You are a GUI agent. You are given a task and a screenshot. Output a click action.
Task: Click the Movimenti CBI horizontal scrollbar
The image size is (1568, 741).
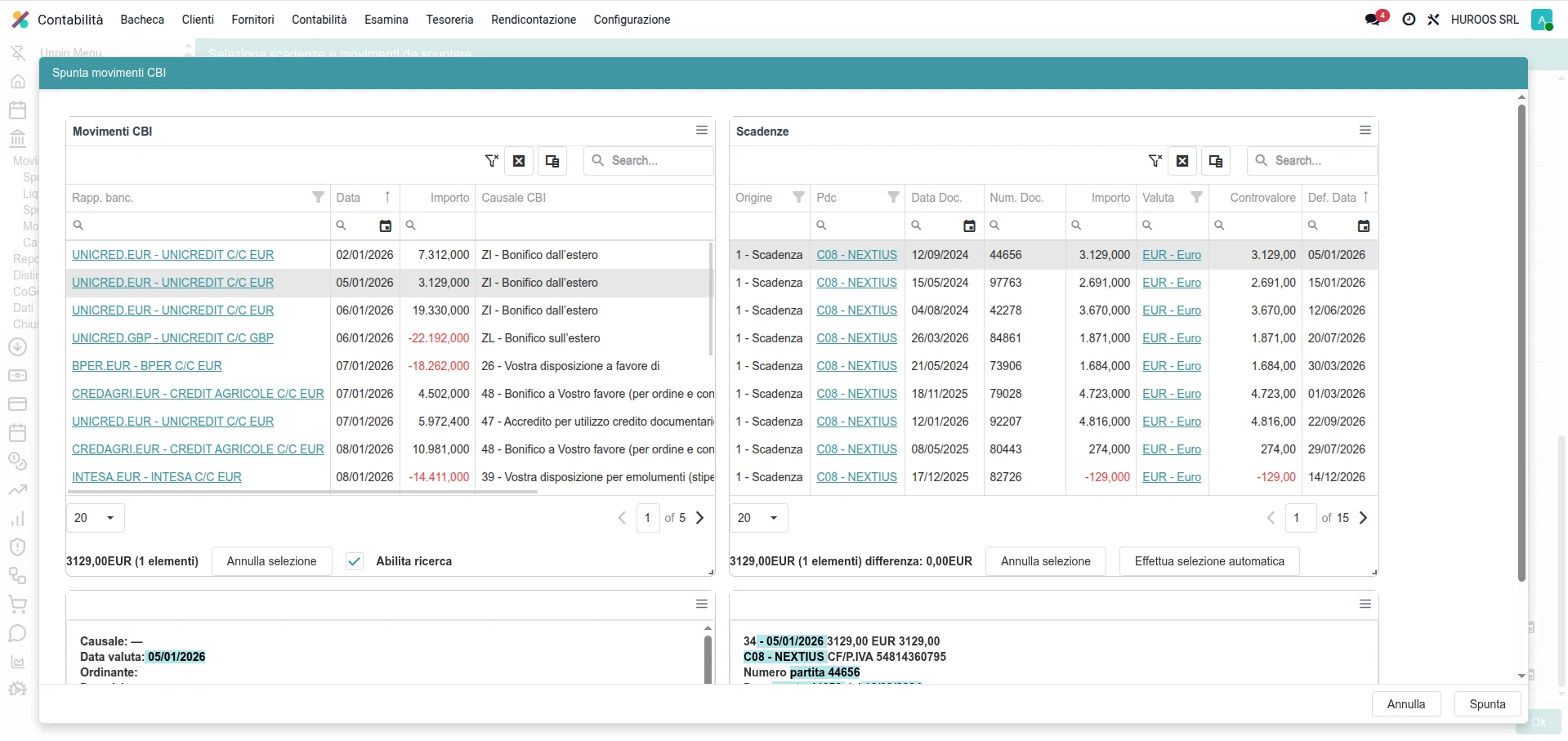pyautogui.click(x=302, y=493)
